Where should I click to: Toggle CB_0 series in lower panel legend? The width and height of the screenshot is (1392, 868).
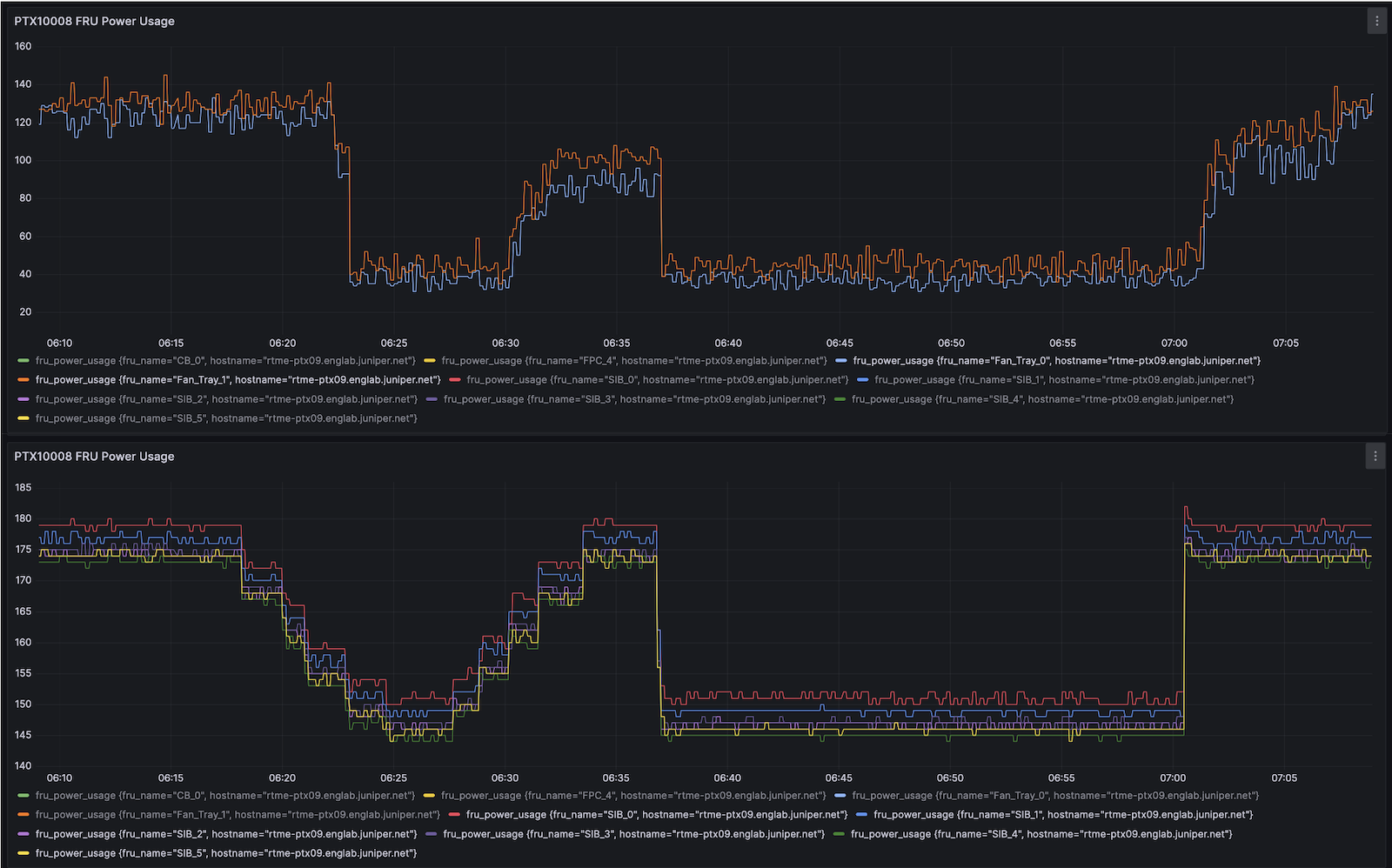point(225,795)
